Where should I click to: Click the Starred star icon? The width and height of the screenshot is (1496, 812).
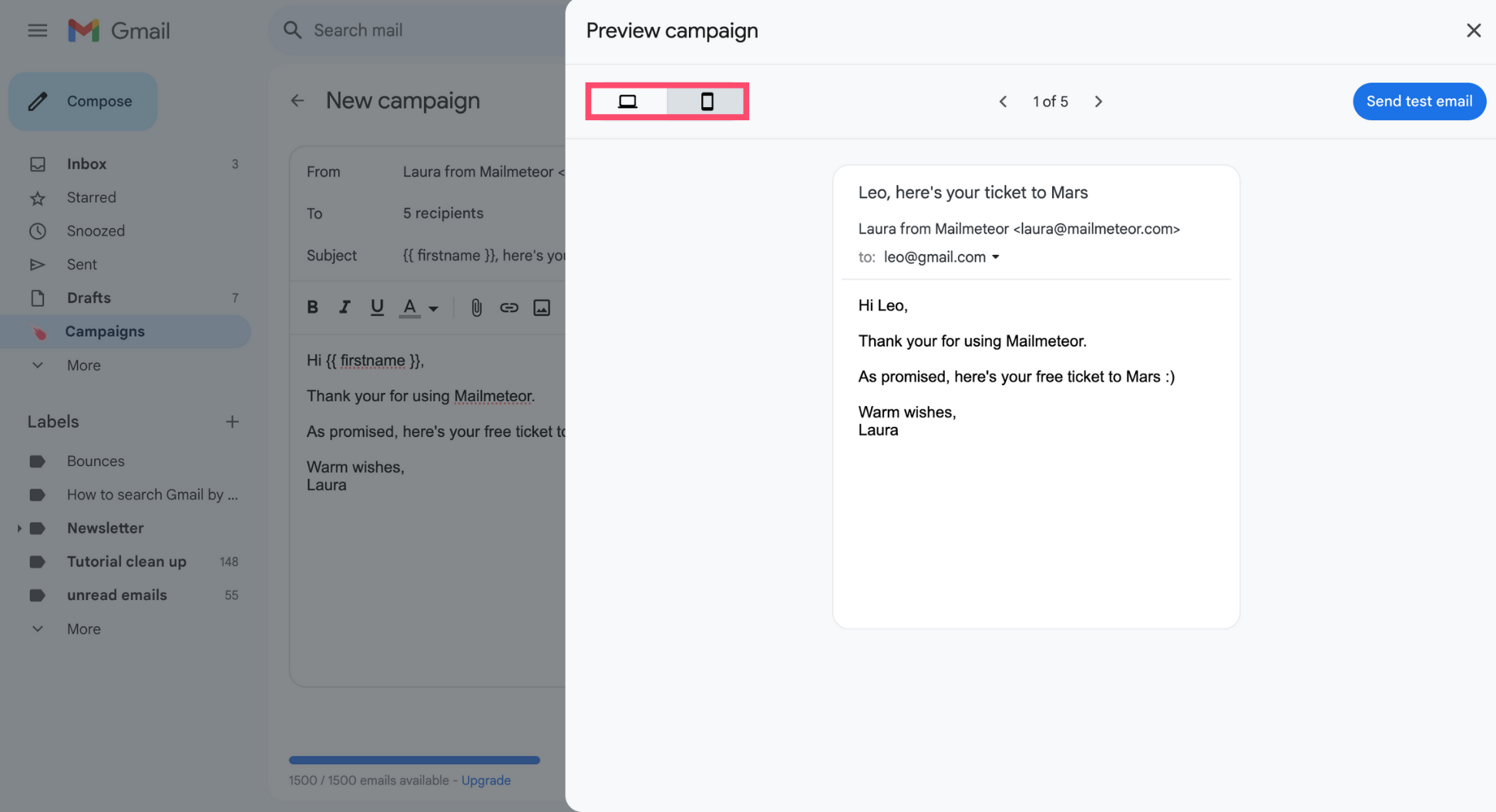37,198
